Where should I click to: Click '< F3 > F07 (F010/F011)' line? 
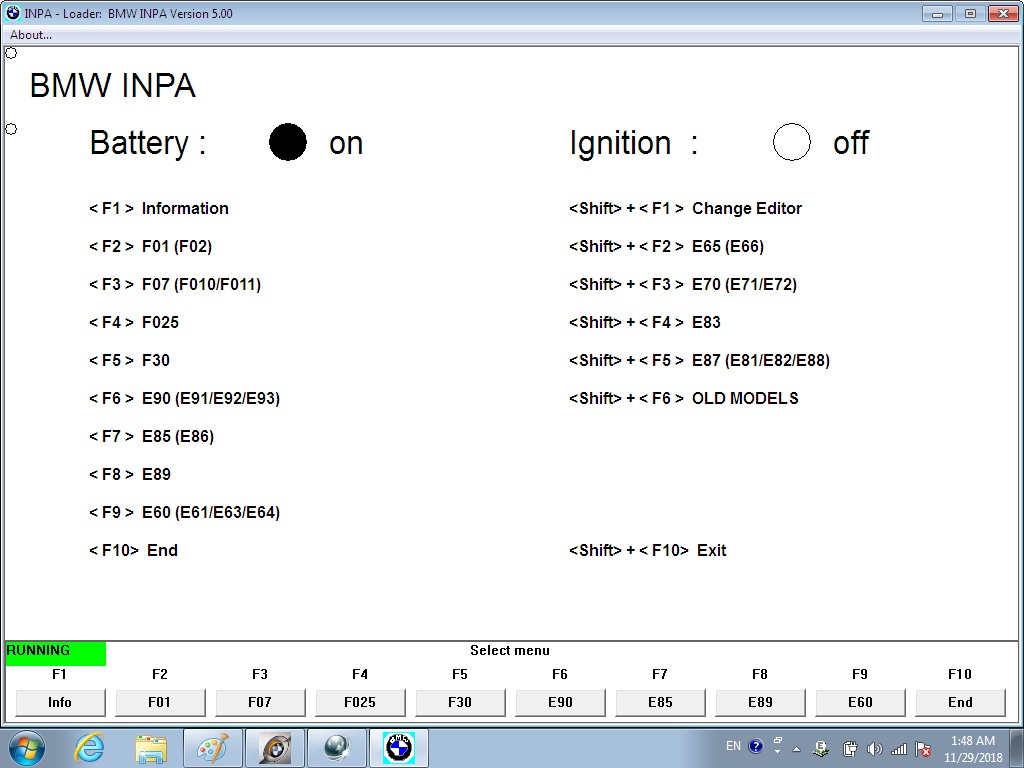[175, 284]
